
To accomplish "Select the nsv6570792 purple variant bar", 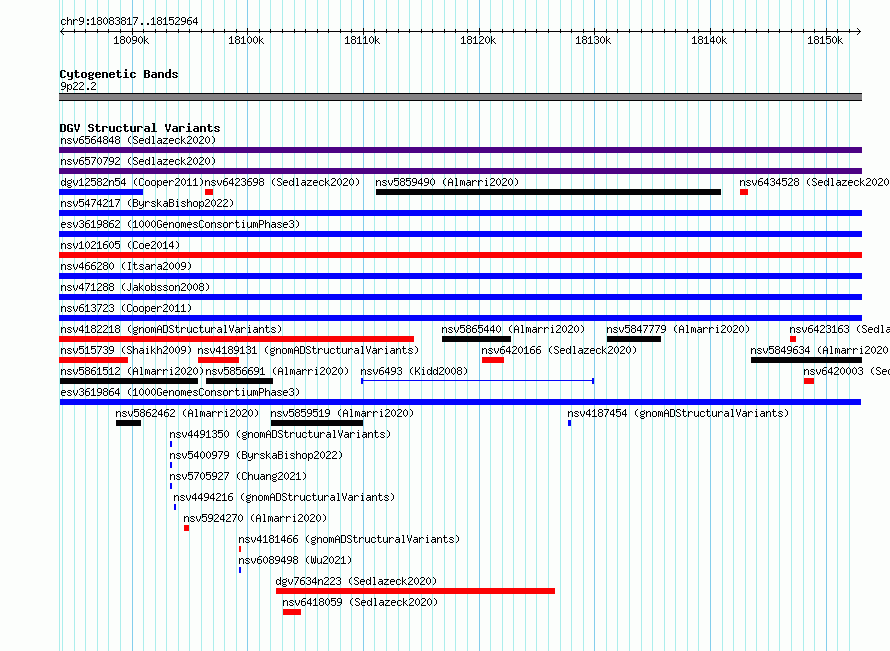I will [460, 171].
